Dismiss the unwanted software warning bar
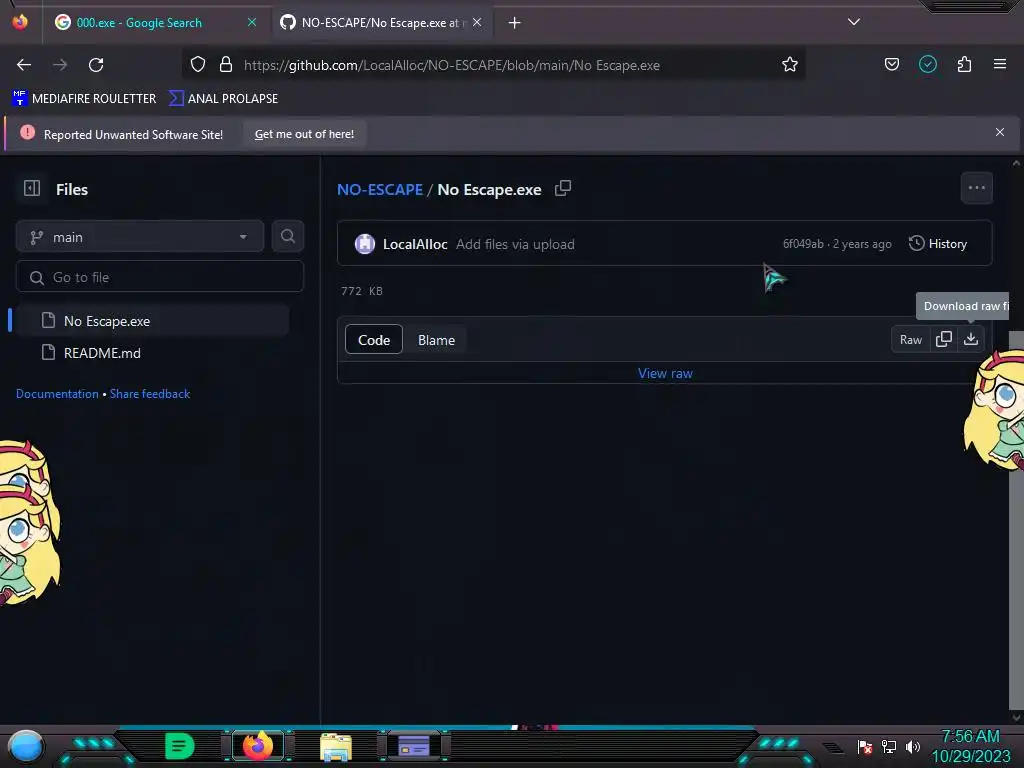The height and width of the screenshot is (768, 1024). click(x=999, y=133)
